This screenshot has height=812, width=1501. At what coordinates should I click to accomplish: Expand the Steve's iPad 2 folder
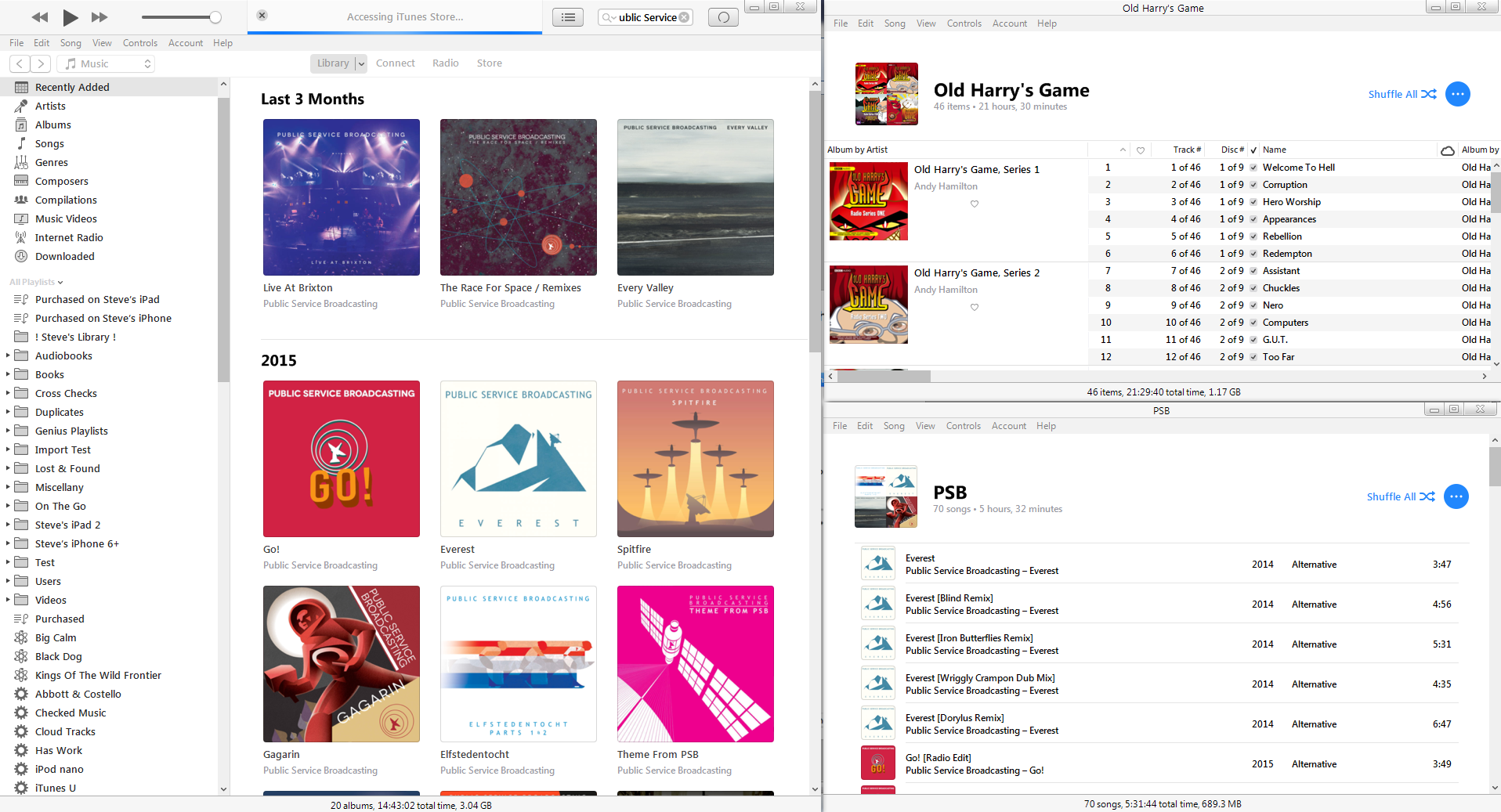pyautogui.click(x=8, y=525)
